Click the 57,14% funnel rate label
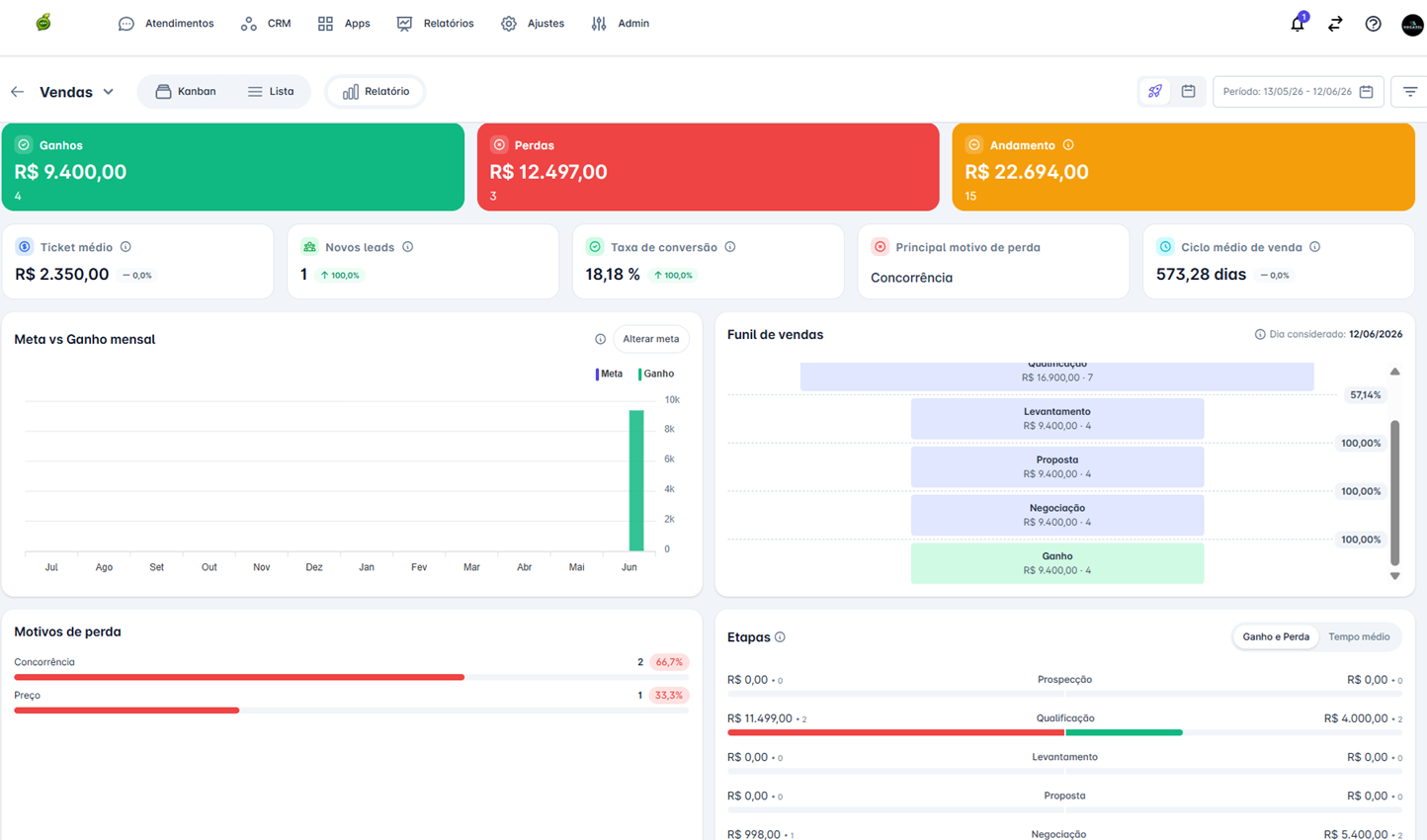 1365,395
